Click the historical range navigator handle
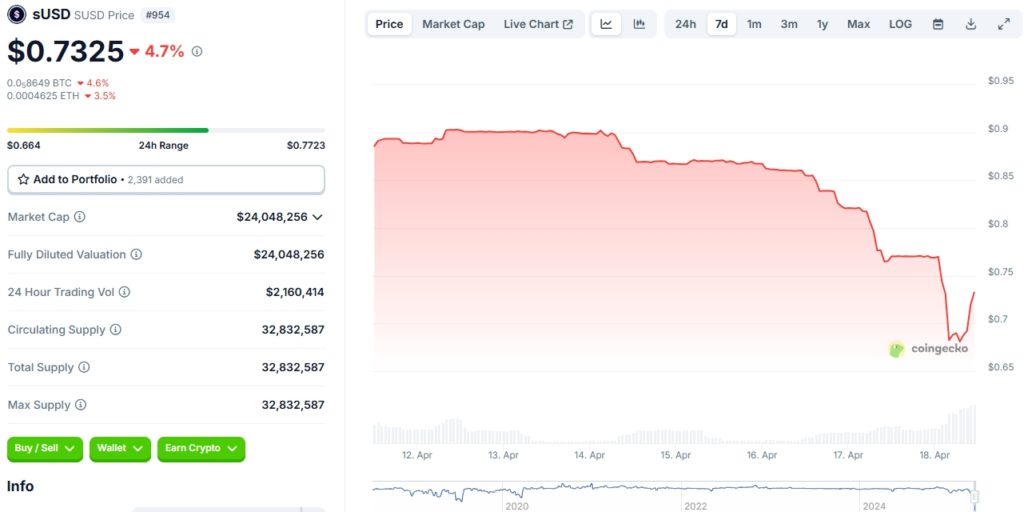This screenshot has width=1024, height=512. 973,495
